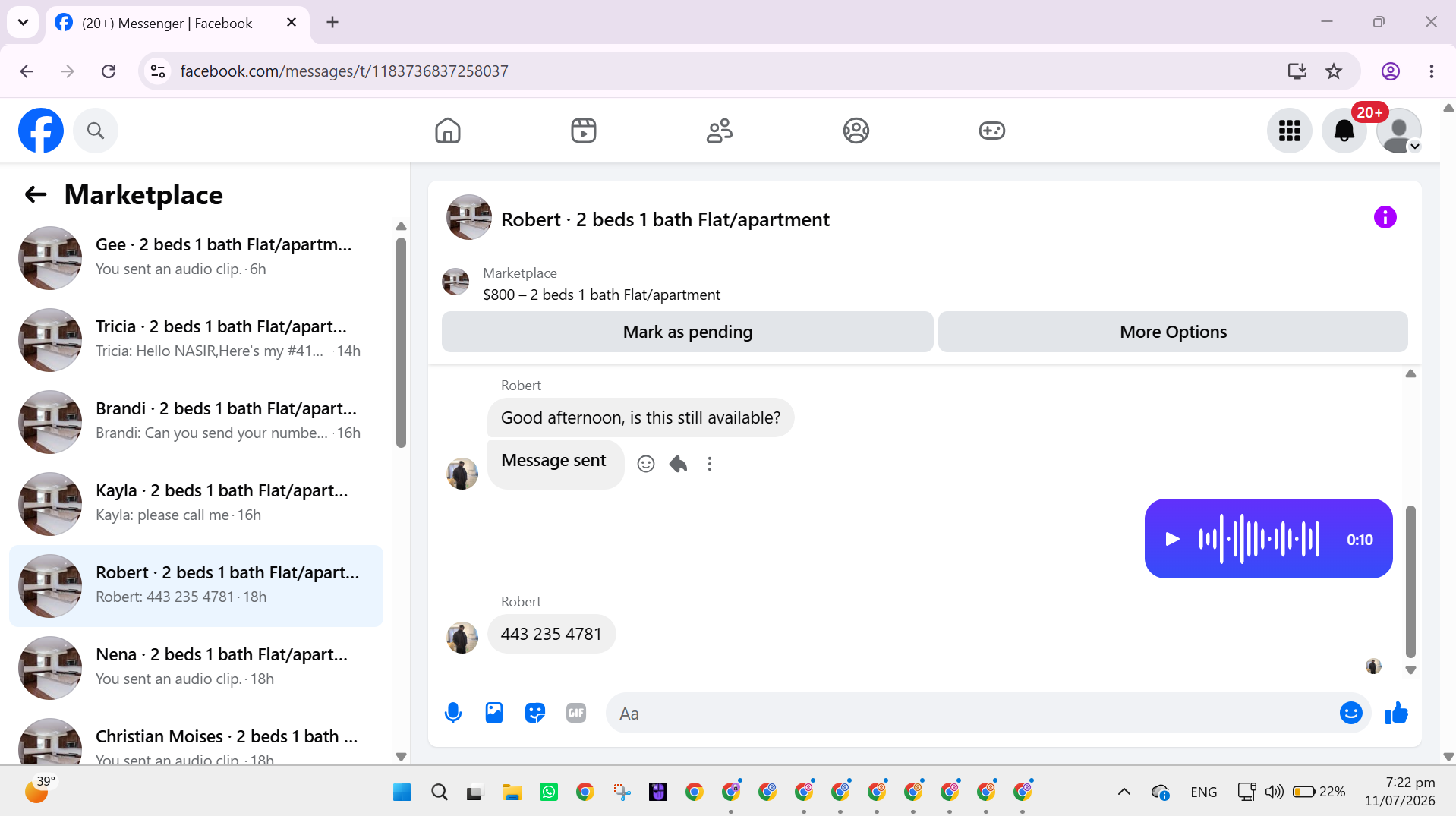View site information icon in address bar
The width and height of the screenshot is (1456, 816).
pos(158,71)
